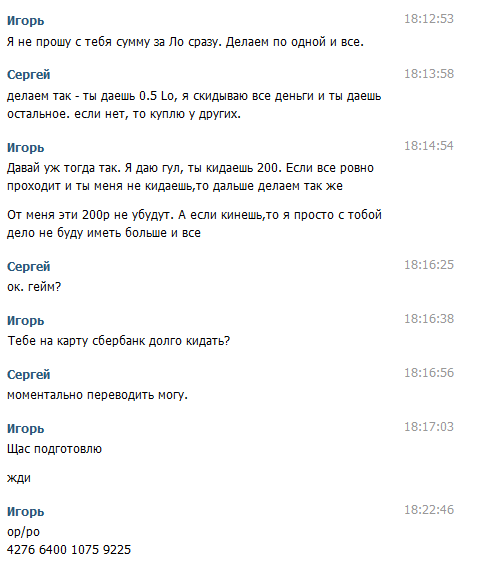
Task: Select the 18:16:56 timestamp
Action: click(429, 373)
